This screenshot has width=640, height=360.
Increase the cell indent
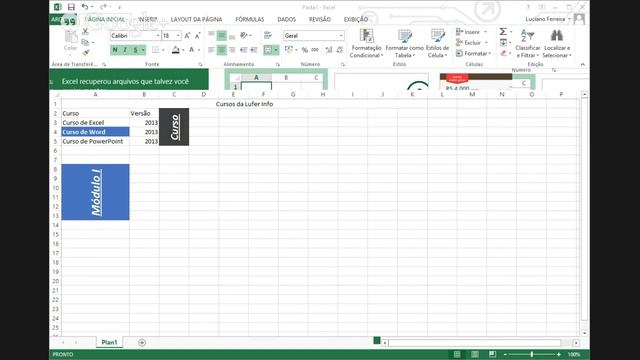pyautogui.click(x=254, y=50)
